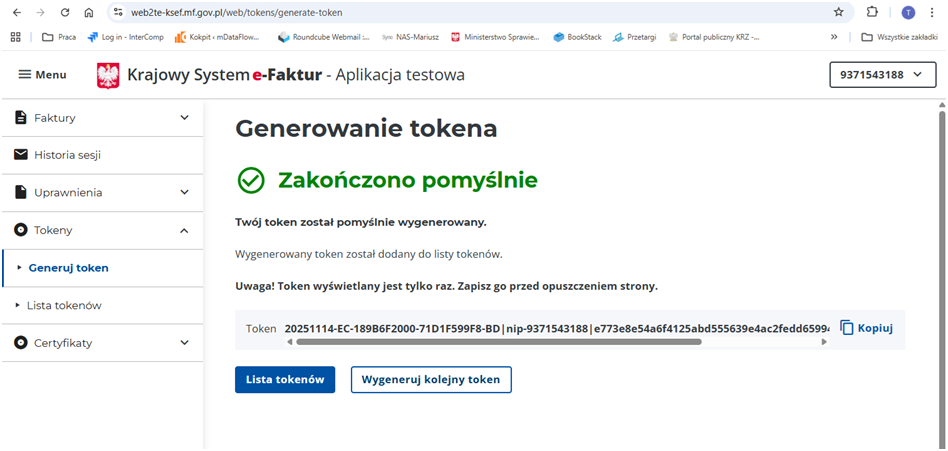Expand the Faktury sidebar section
The image size is (948, 451).
pyautogui.click(x=184, y=118)
